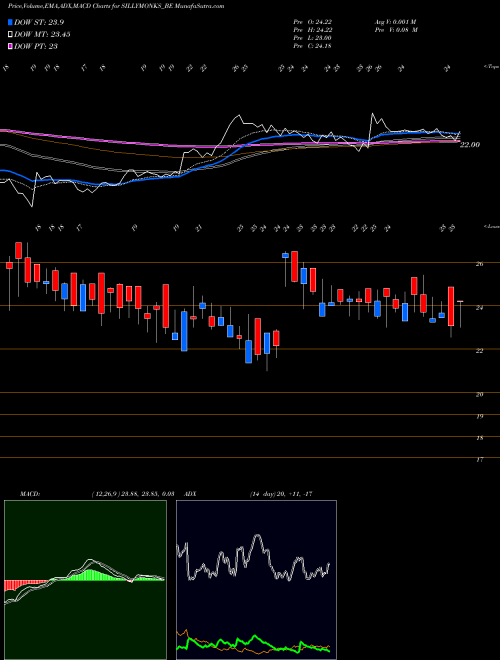500x660 pixels.
Task: Click the 'Pre C: 24.18' value
Action: [x=313, y=46]
